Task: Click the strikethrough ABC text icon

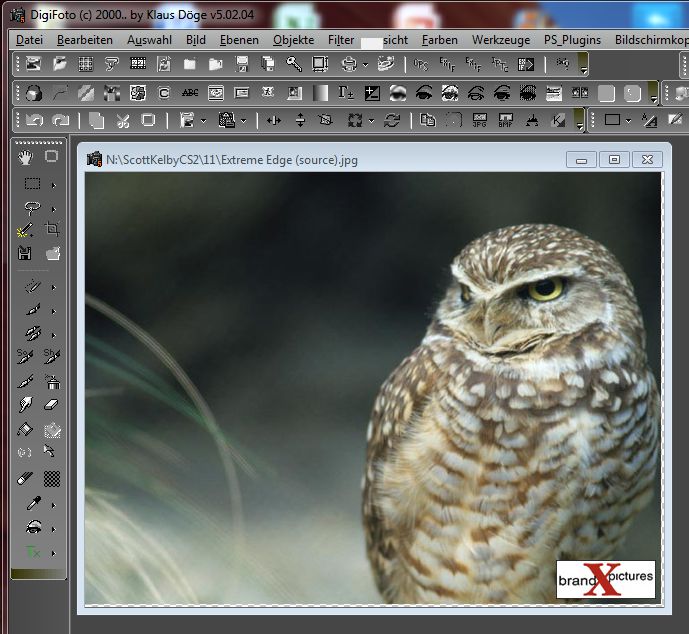Action: [190, 93]
